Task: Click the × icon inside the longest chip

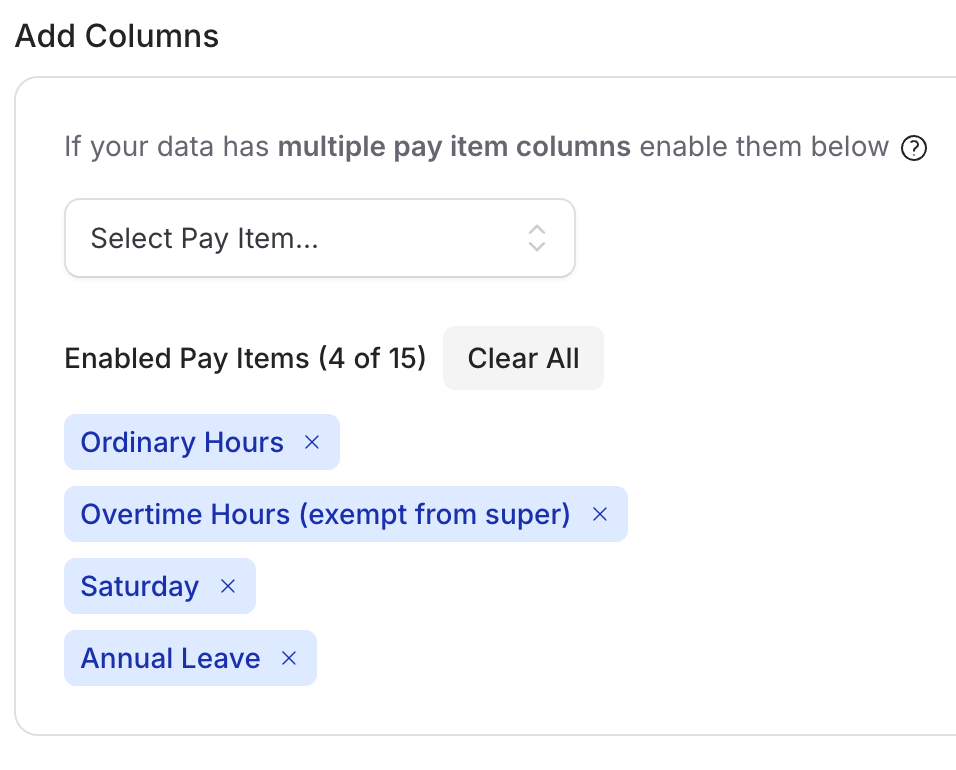Action: point(600,514)
